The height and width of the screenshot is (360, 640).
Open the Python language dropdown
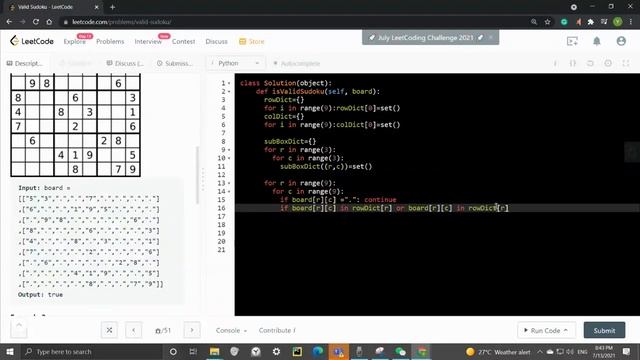235,63
